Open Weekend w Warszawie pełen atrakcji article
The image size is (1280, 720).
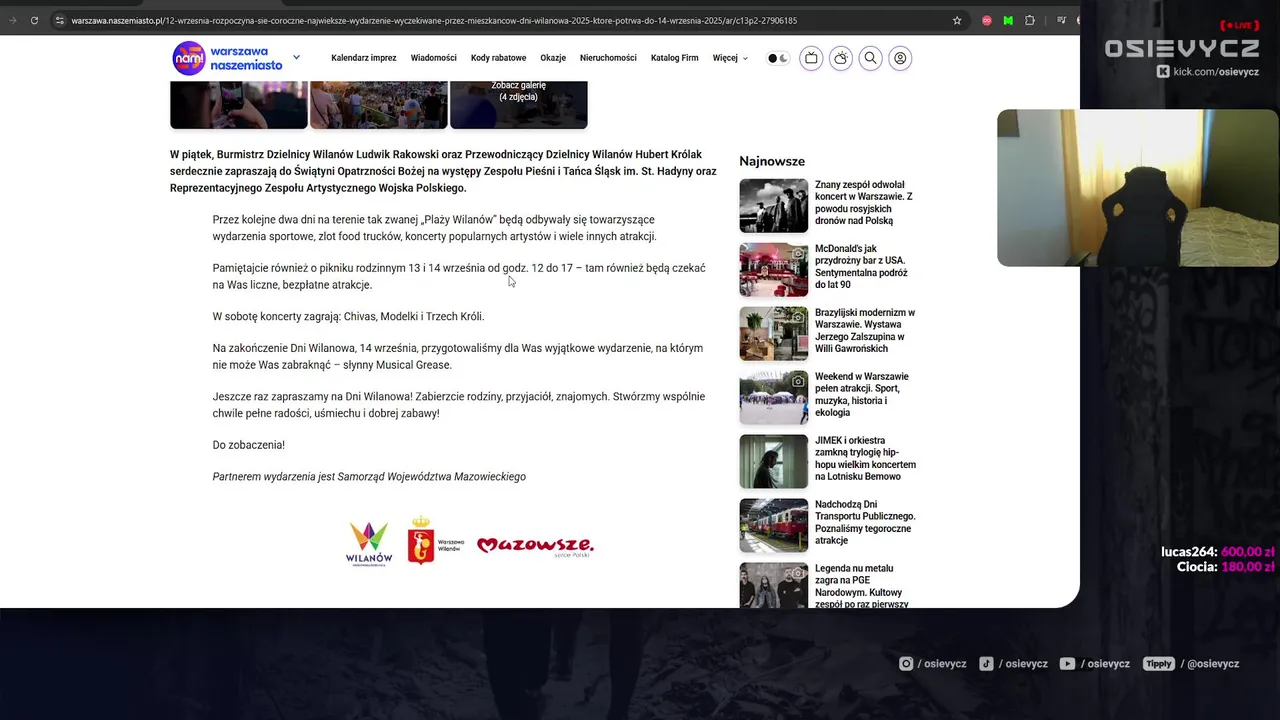pyautogui.click(x=862, y=395)
